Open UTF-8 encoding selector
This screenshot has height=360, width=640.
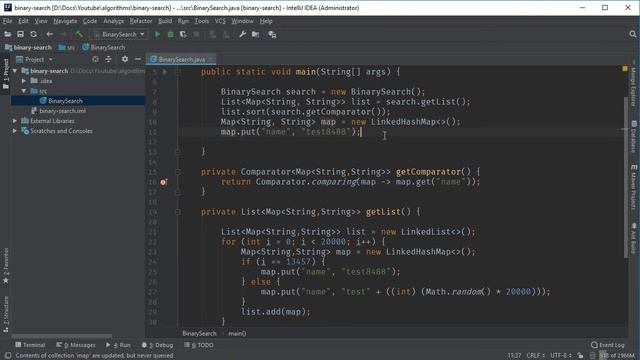pyautogui.click(x=561, y=356)
